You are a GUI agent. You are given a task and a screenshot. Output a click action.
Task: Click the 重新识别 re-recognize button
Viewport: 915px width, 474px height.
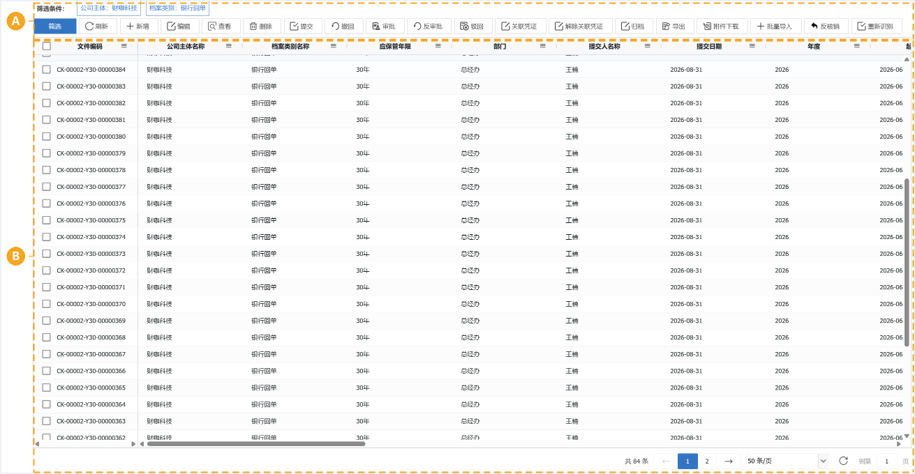(x=877, y=26)
